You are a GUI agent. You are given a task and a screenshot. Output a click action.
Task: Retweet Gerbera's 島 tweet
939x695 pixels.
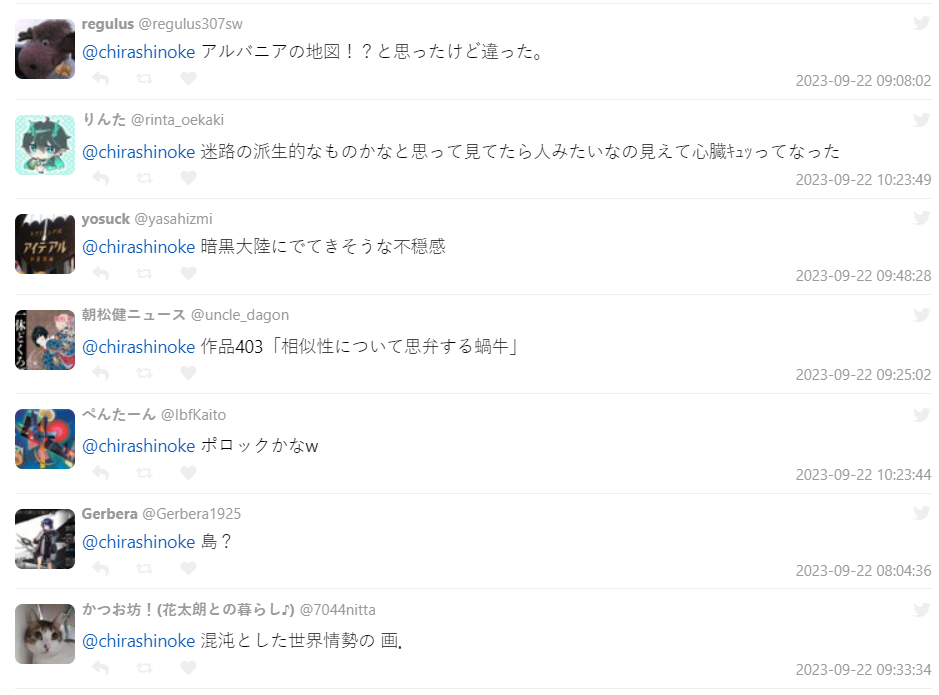pos(144,569)
